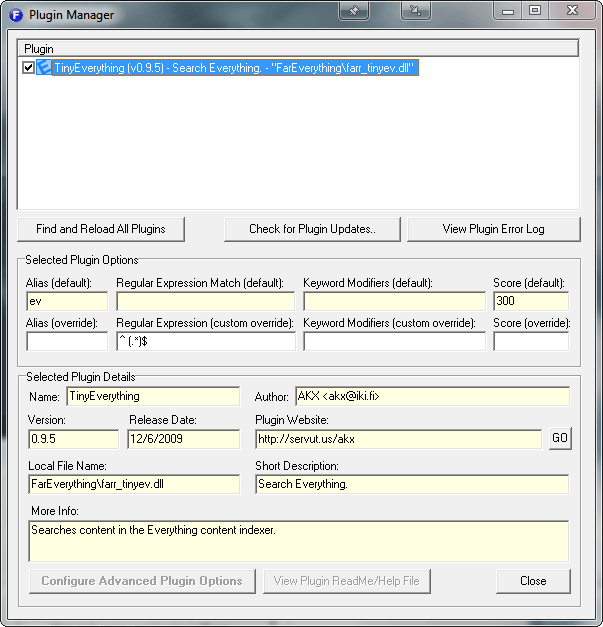Click the Author field with AKX email
The height and width of the screenshot is (627, 603).
433,396
